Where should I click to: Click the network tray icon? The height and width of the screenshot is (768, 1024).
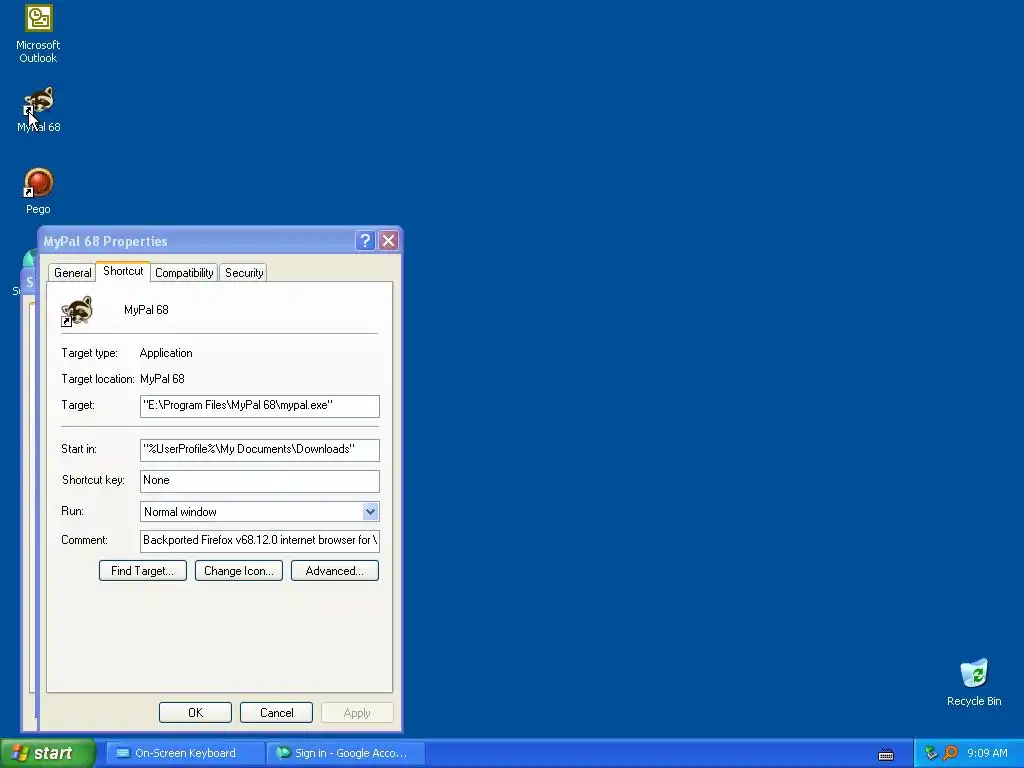point(931,753)
